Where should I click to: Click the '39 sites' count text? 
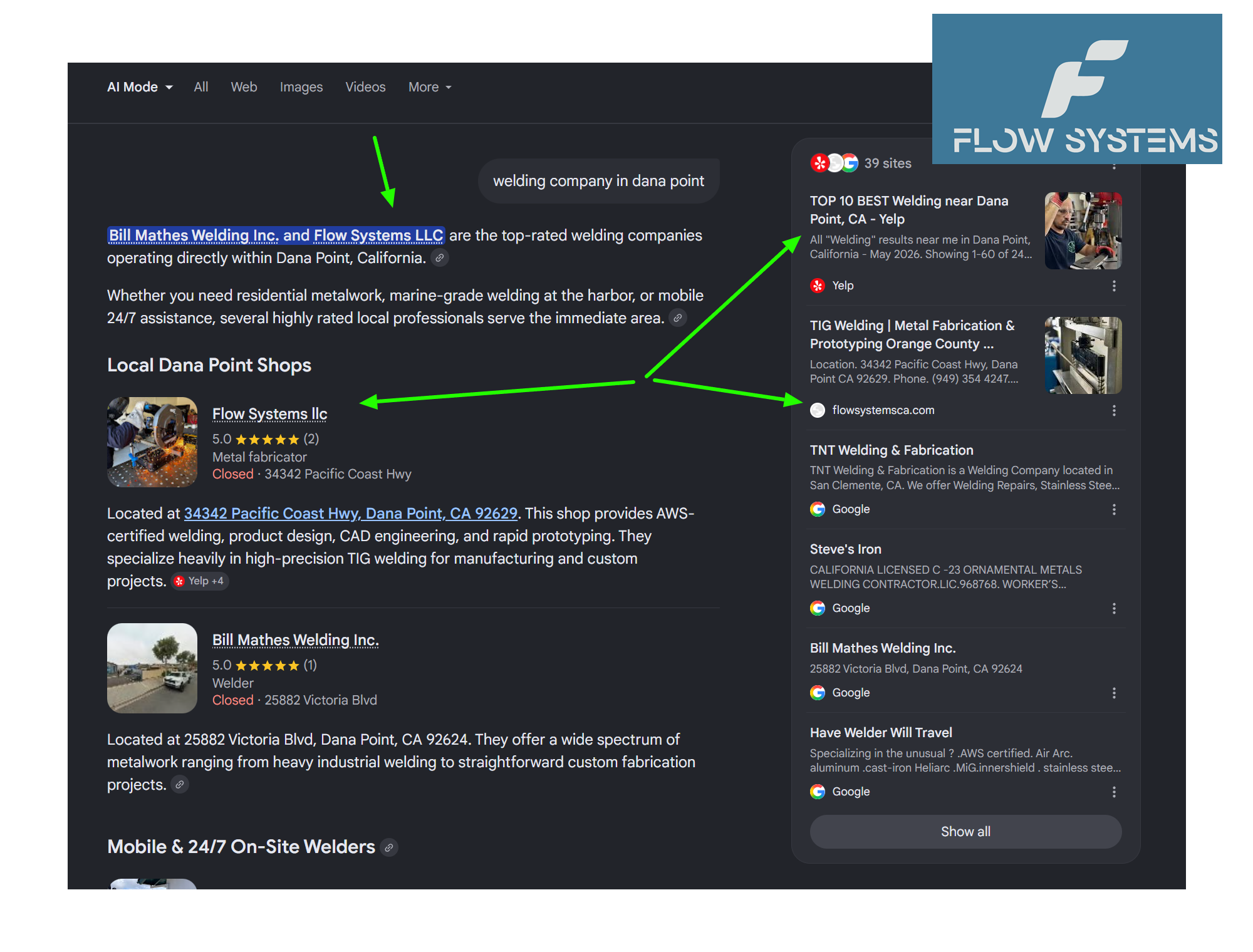888,163
